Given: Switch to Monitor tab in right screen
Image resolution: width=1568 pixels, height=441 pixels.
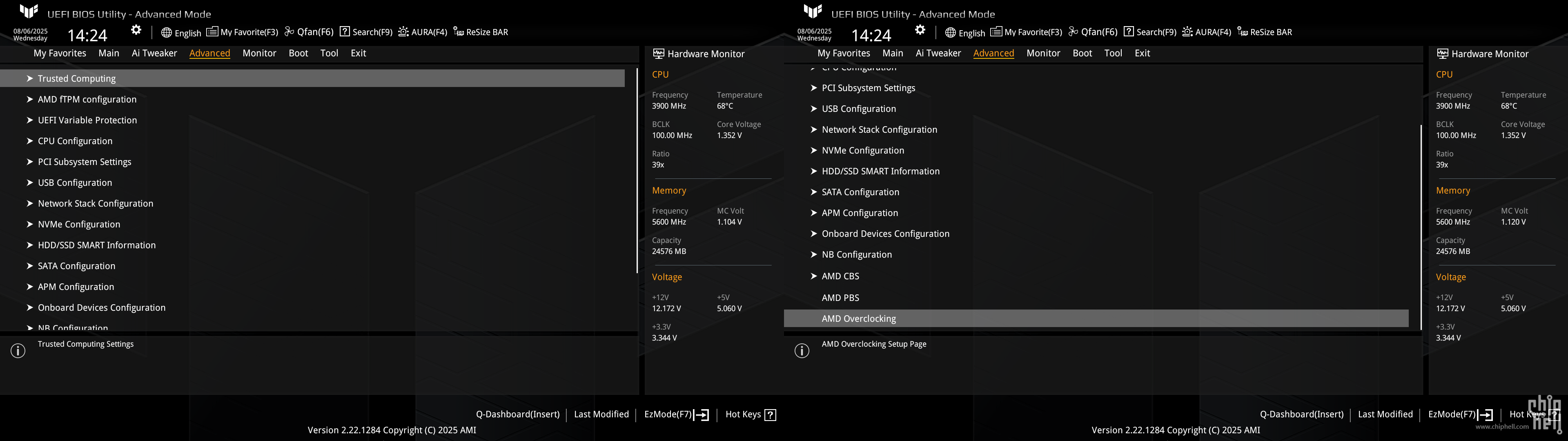Looking at the screenshot, I should tap(1043, 53).
